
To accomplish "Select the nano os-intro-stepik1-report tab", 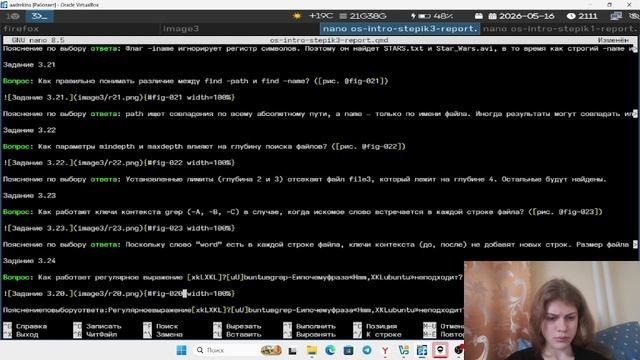I will [x=559, y=29].
